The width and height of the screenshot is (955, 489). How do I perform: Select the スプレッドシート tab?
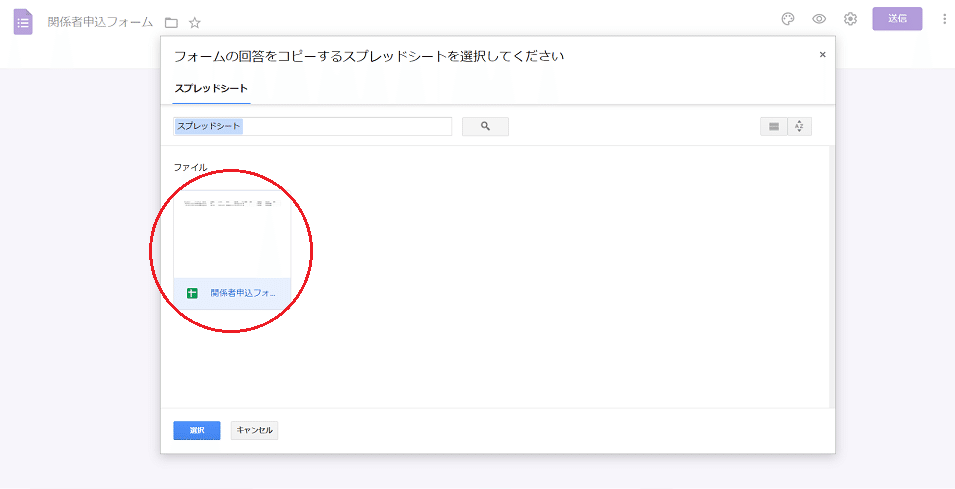(x=211, y=89)
